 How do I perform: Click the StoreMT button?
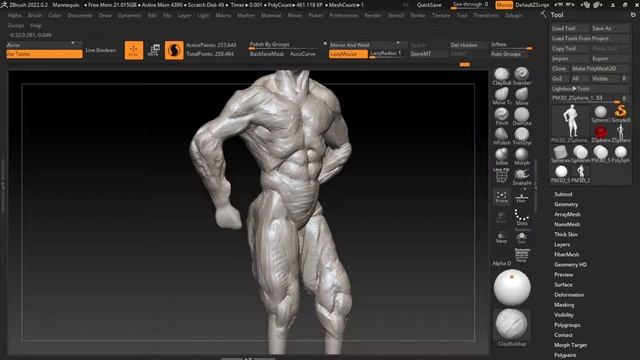(428, 54)
